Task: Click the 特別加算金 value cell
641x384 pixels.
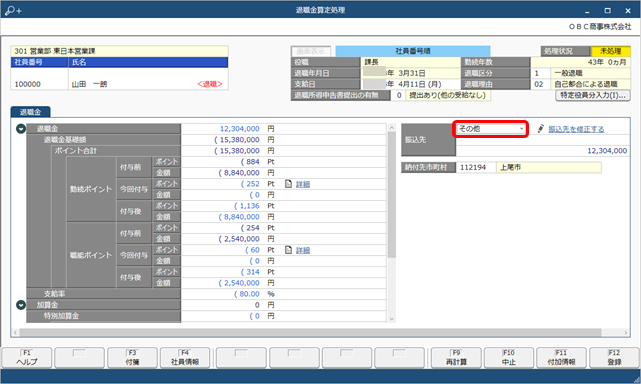Action: tap(255, 316)
